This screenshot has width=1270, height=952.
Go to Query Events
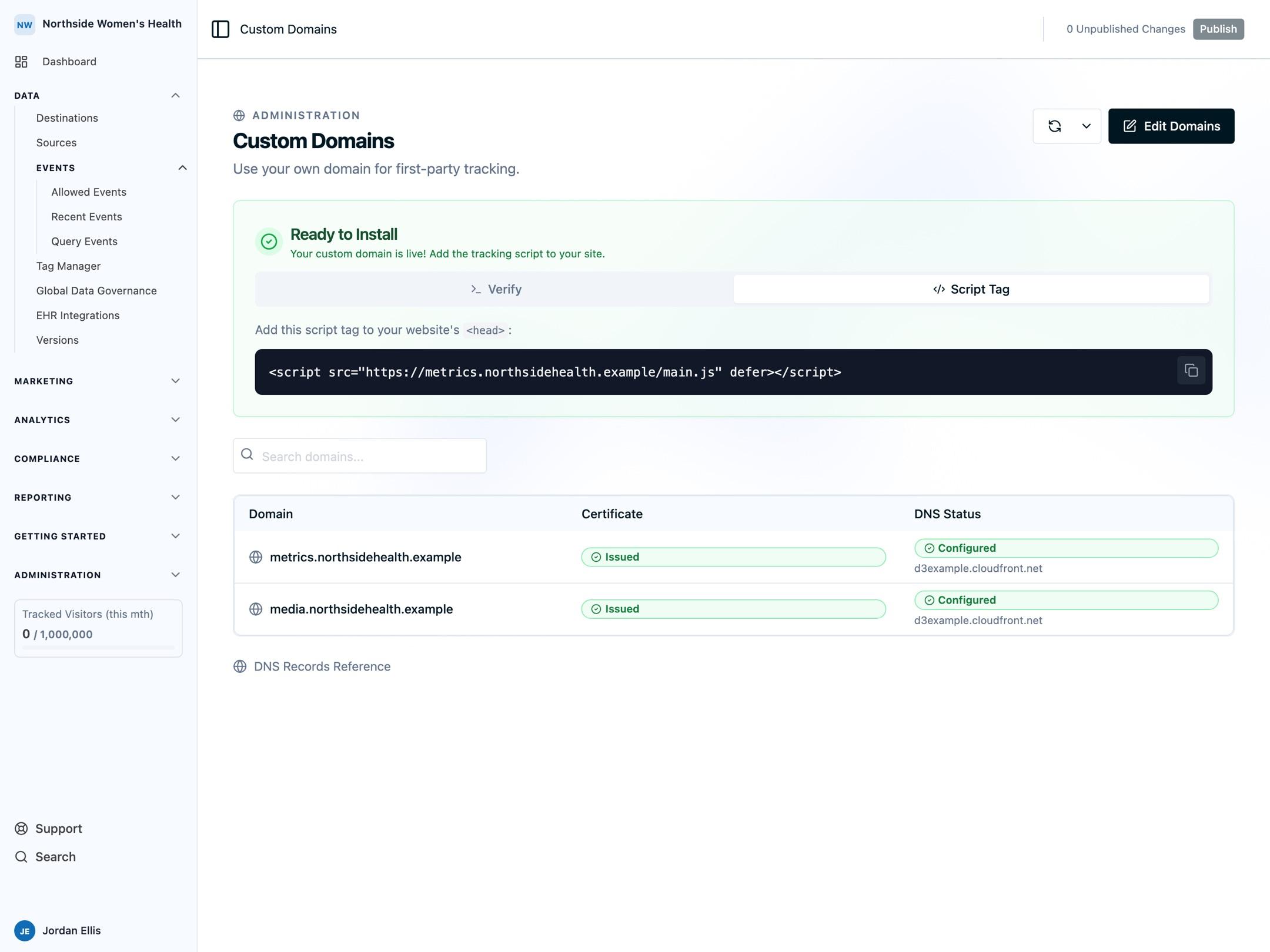click(84, 242)
